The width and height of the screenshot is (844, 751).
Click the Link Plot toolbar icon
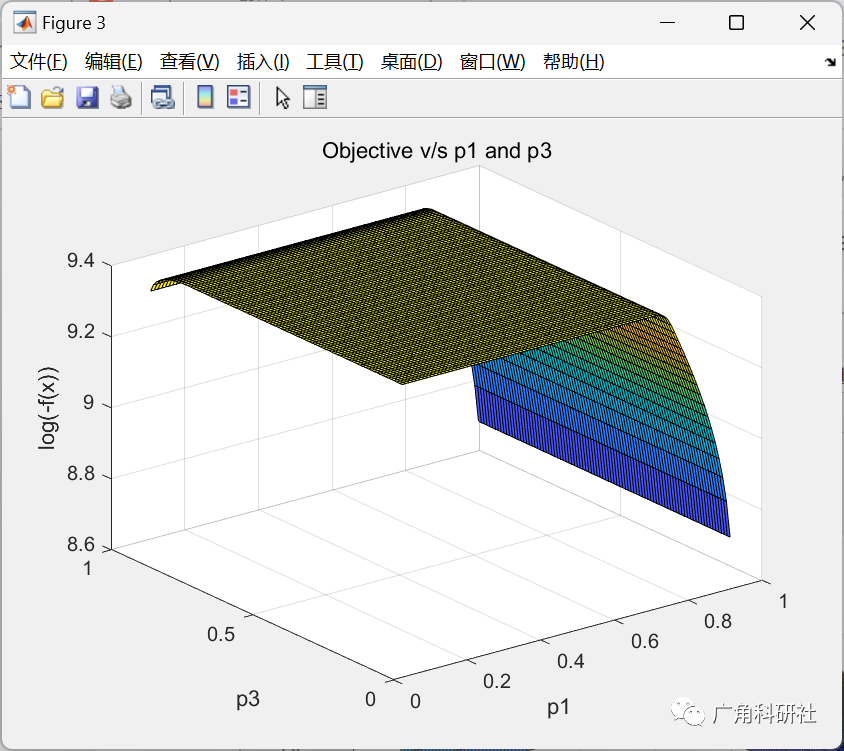163,98
